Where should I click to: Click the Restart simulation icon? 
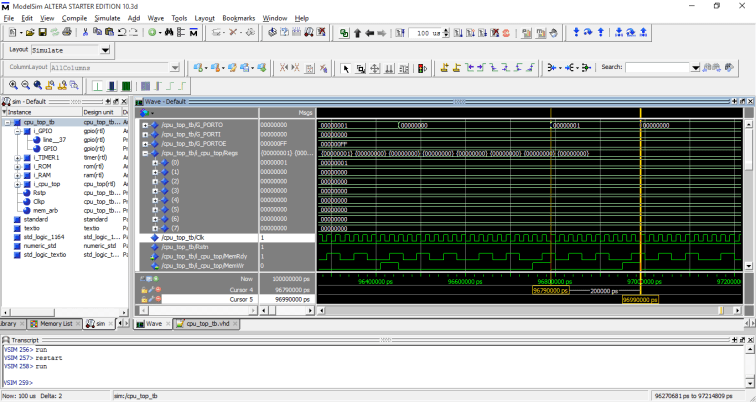point(400,33)
